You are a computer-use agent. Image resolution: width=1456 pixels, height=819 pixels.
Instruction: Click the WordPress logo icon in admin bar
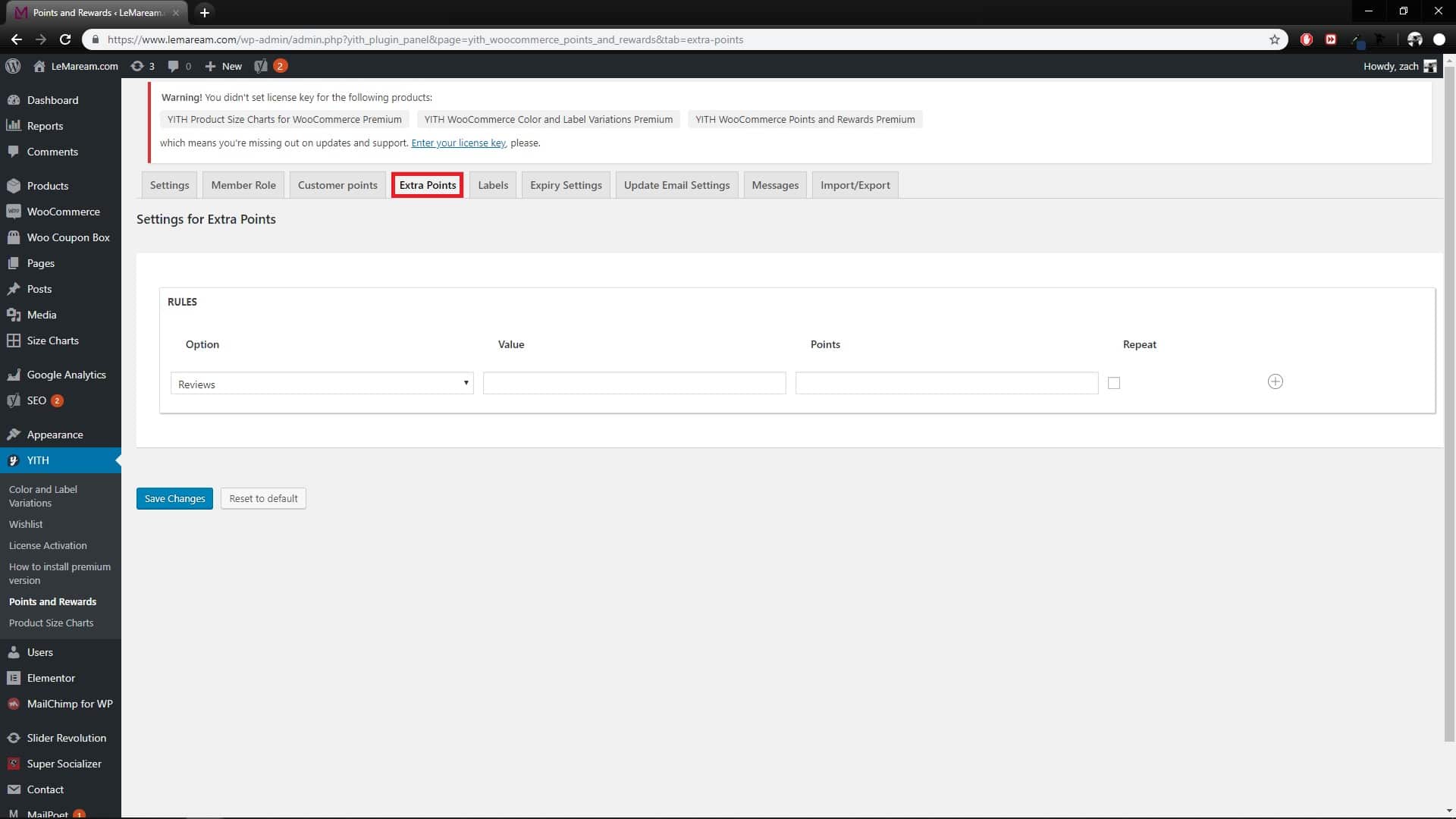pos(13,66)
